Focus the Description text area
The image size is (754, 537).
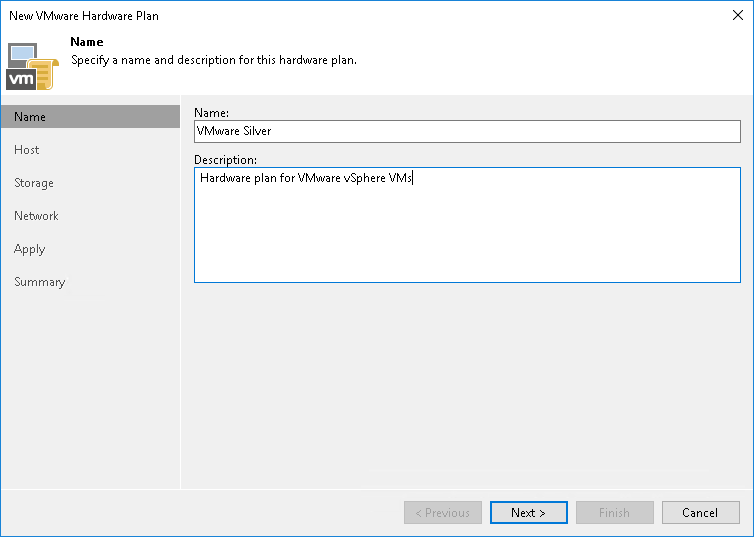[x=467, y=225]
